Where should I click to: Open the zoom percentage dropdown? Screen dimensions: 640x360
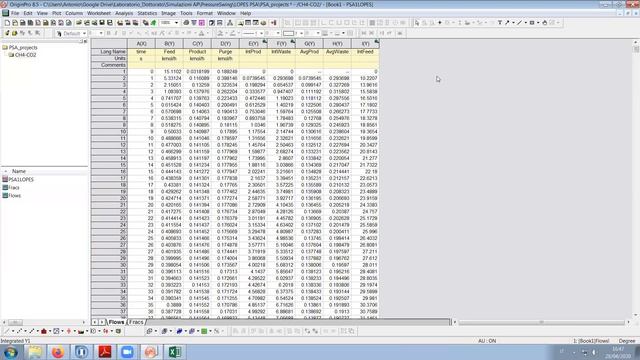pos(176,23)
